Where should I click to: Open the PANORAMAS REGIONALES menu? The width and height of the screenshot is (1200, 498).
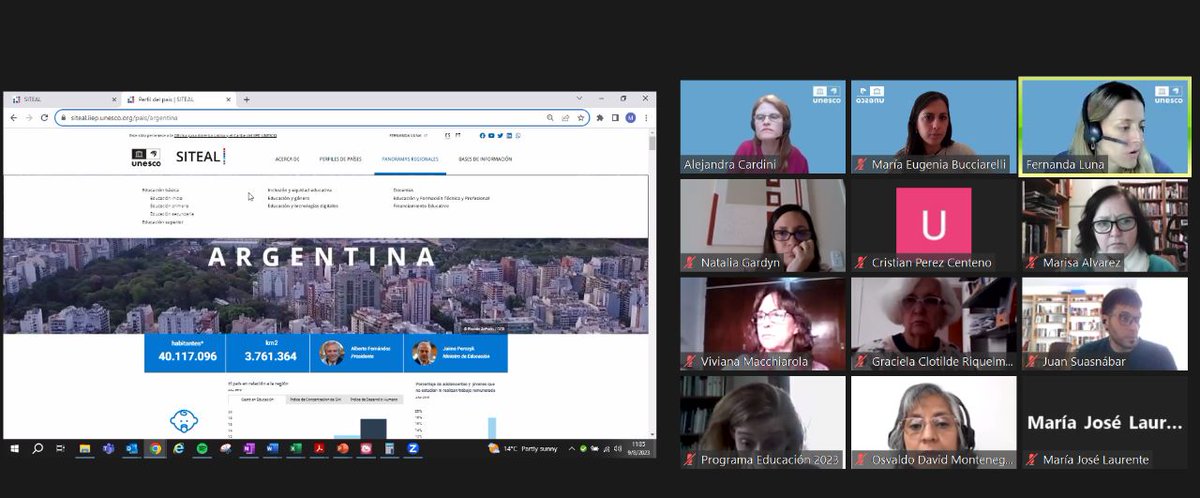point(411,159)
